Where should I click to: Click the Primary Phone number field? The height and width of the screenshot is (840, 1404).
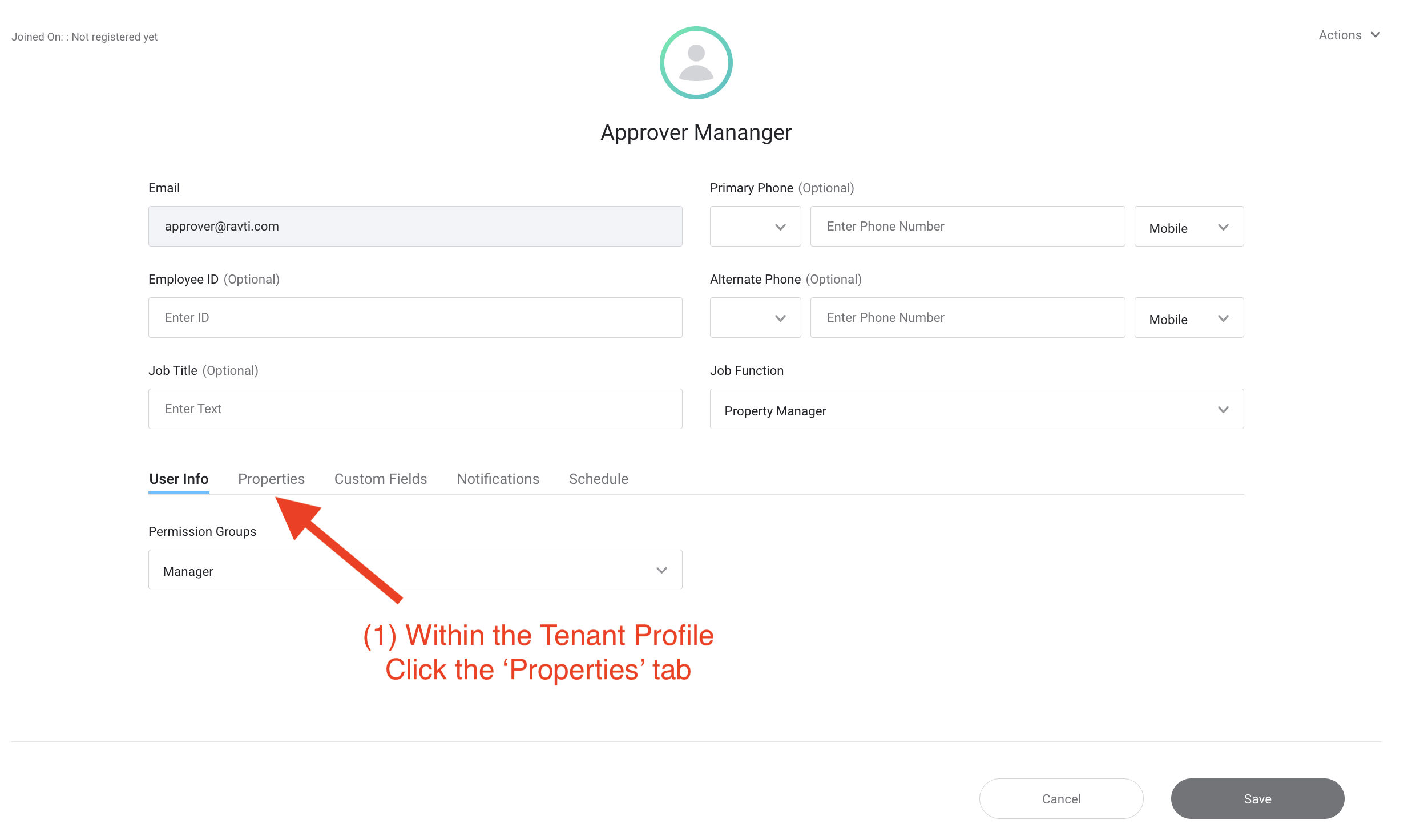click(x=967, y=227)
